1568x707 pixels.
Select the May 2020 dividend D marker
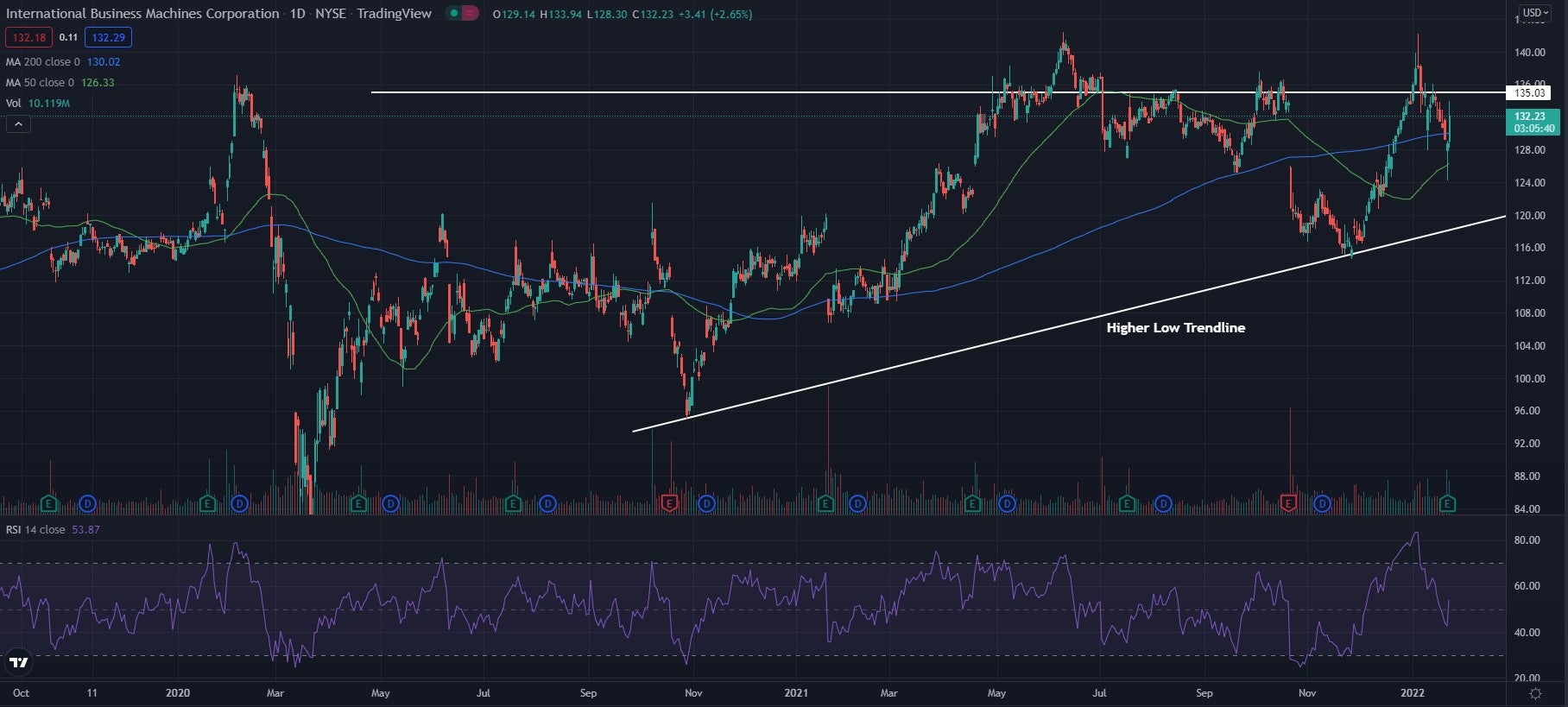tap(390, 503)
